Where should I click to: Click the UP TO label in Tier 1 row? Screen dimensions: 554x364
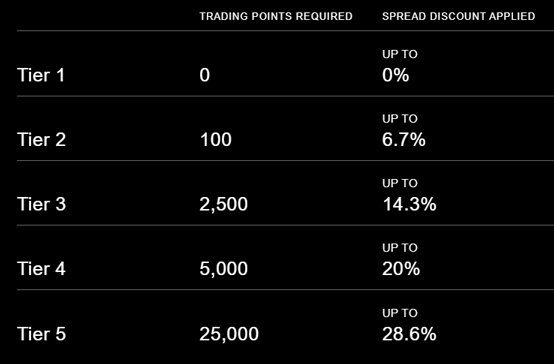(x=400, y=54)
